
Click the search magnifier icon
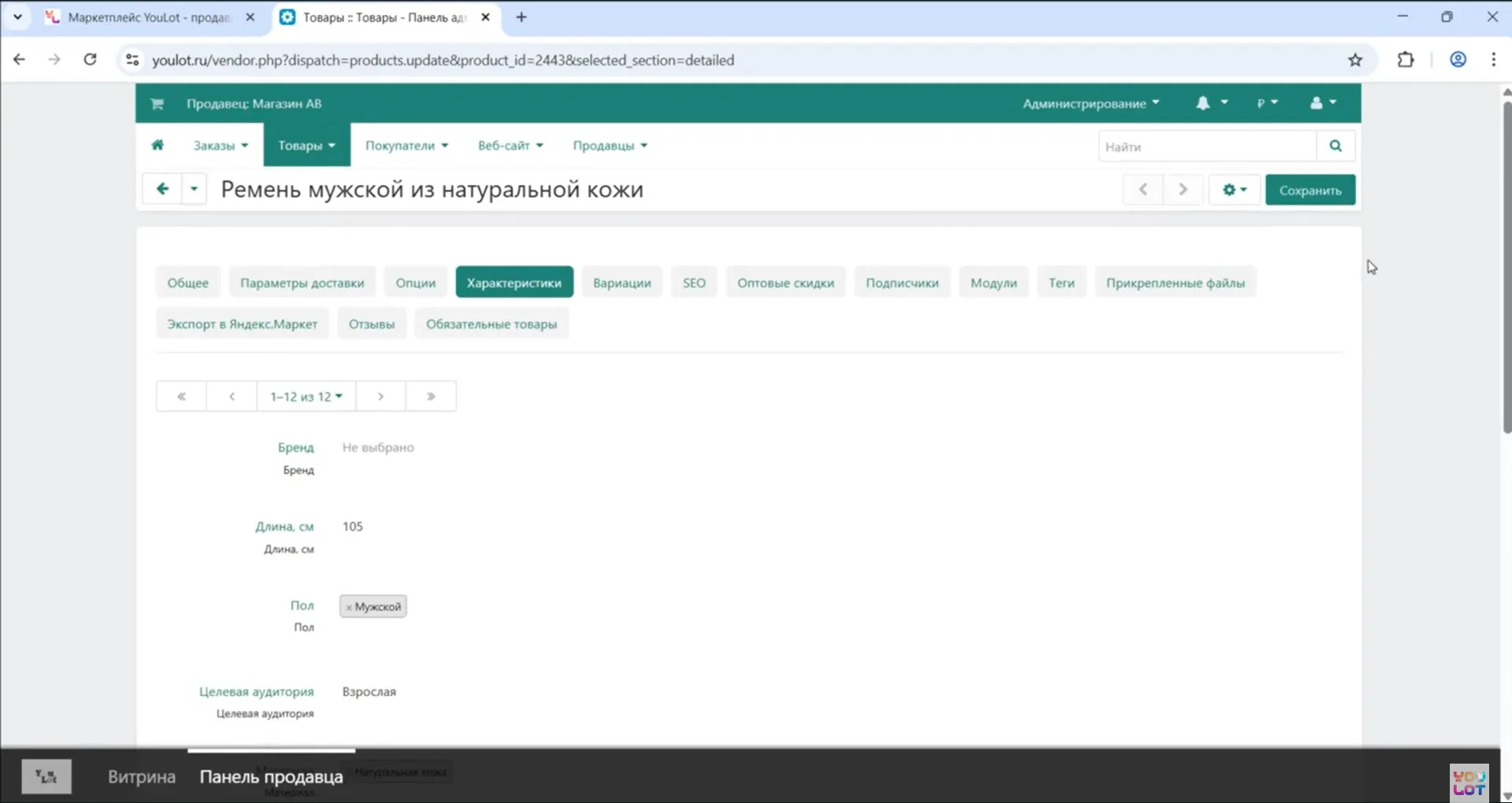1335,146
